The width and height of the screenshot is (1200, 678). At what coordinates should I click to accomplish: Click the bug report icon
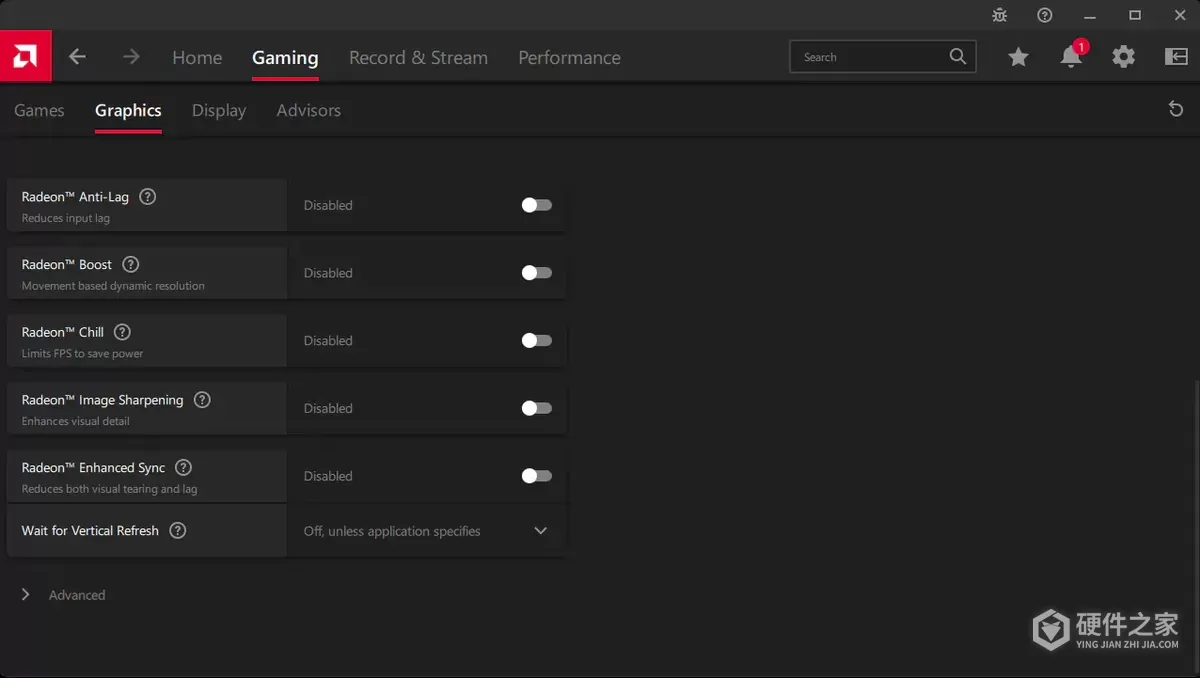[x=1000, y=15]
